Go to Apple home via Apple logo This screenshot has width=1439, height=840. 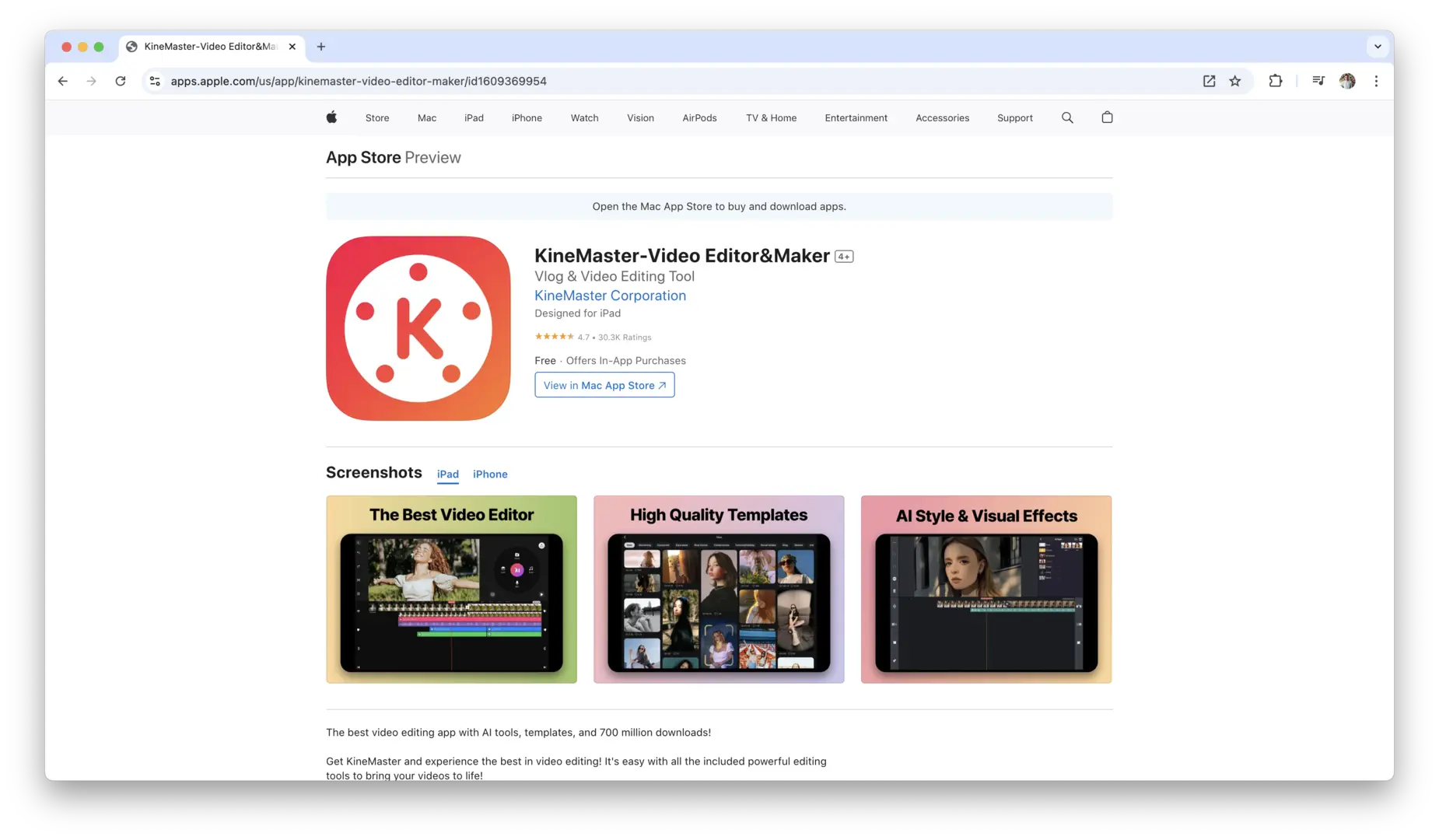click(x=331, y=117)
